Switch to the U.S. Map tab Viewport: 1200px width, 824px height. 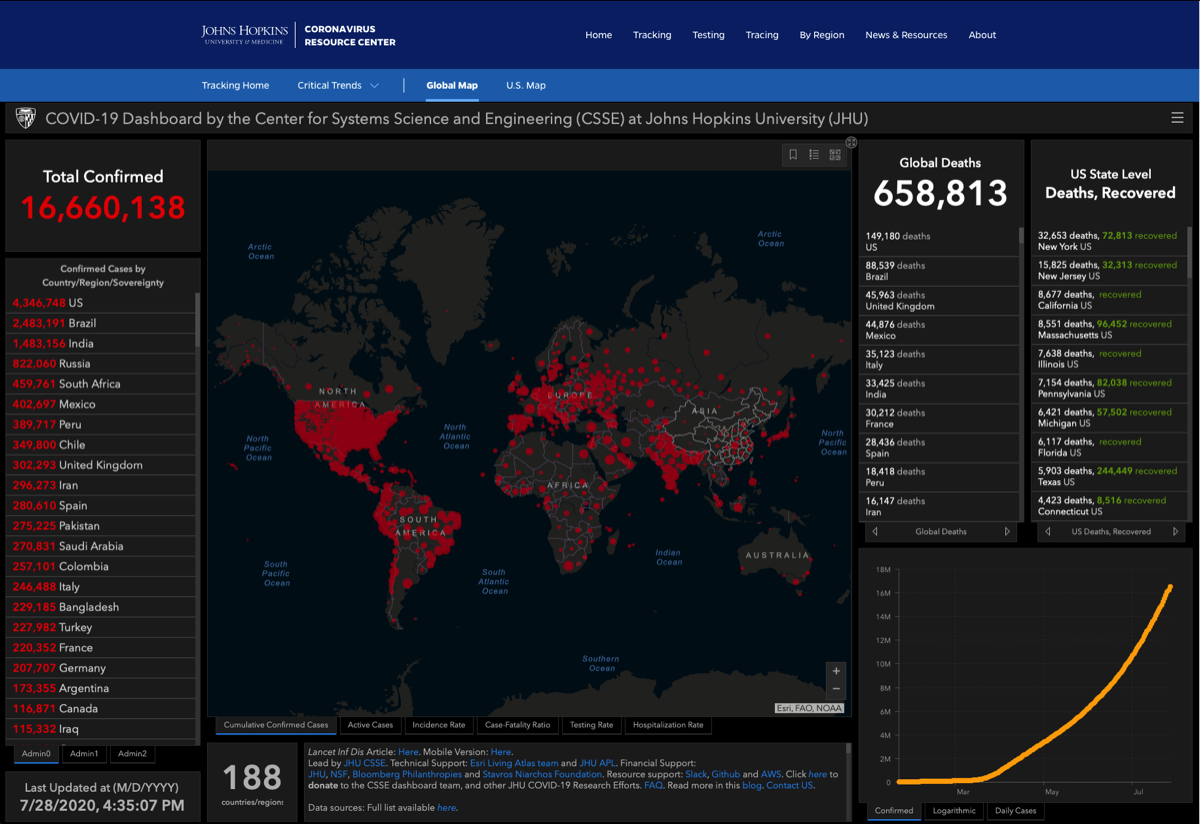[x=526, y=86]
